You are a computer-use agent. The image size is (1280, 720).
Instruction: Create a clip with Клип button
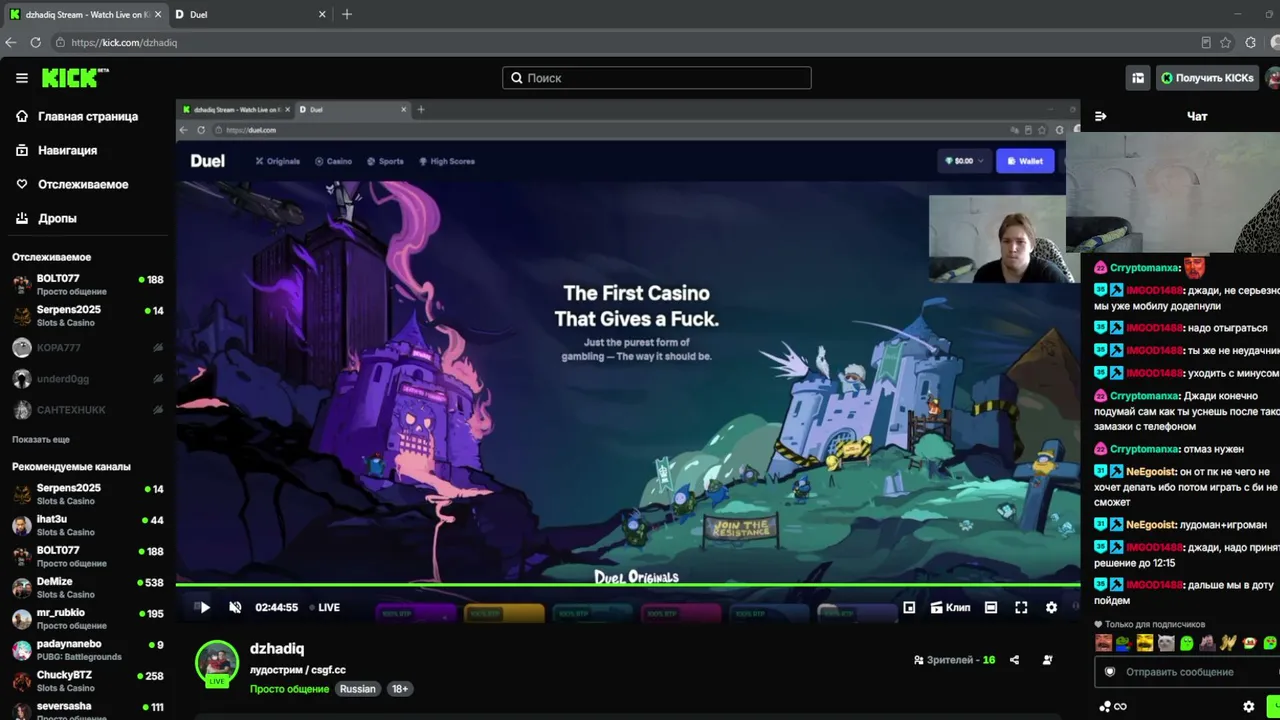click(950, 607)
